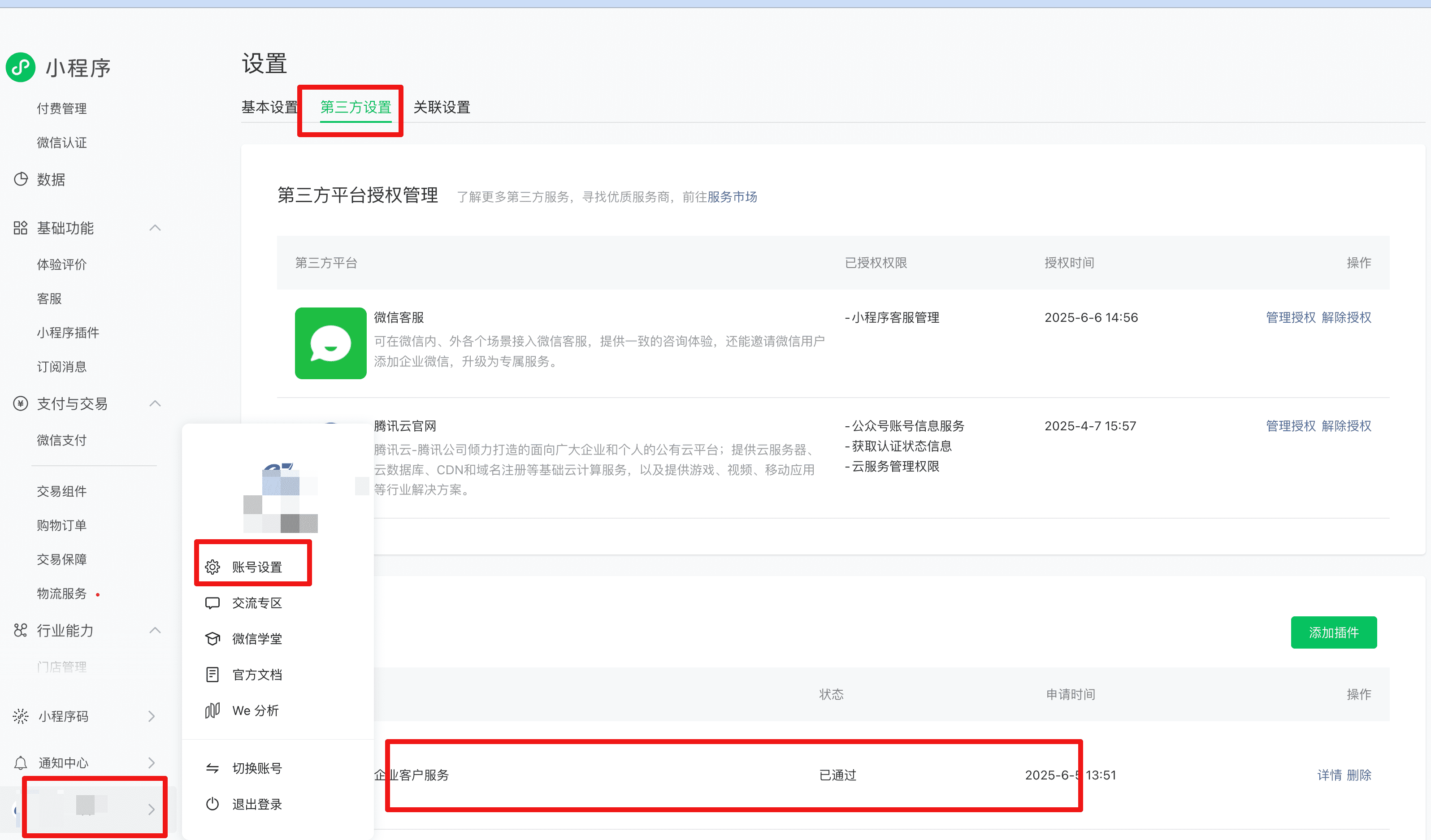Click the chat bubble icon beside 交流专区
1431x840 pixels.
(x=212, y=603)
